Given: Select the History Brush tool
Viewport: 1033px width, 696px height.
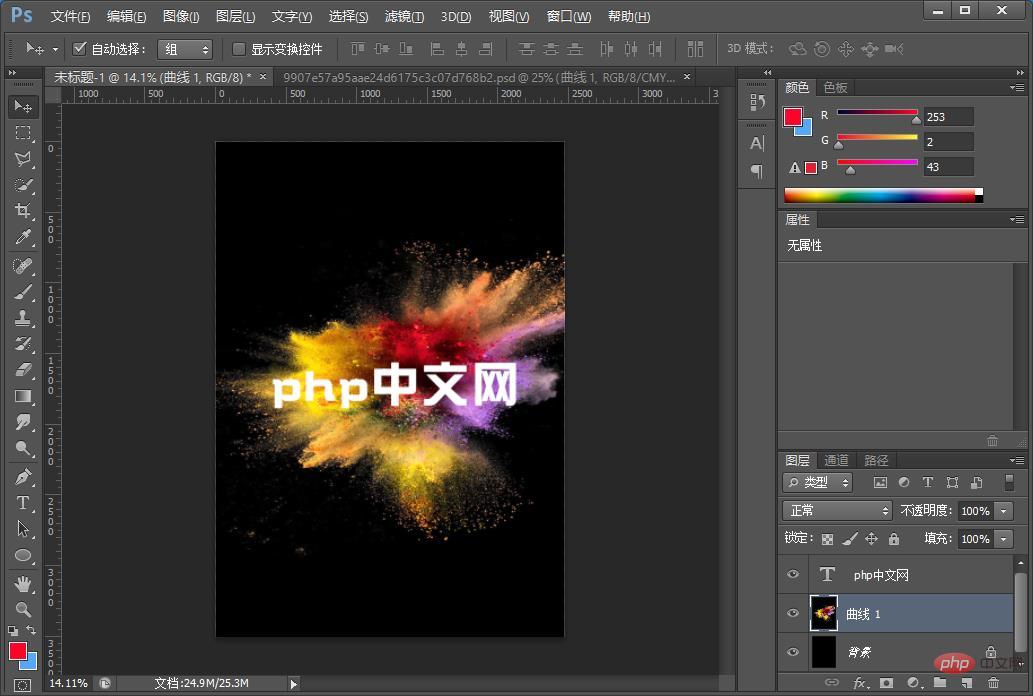Looking at the screenshot, I should 23,344.
